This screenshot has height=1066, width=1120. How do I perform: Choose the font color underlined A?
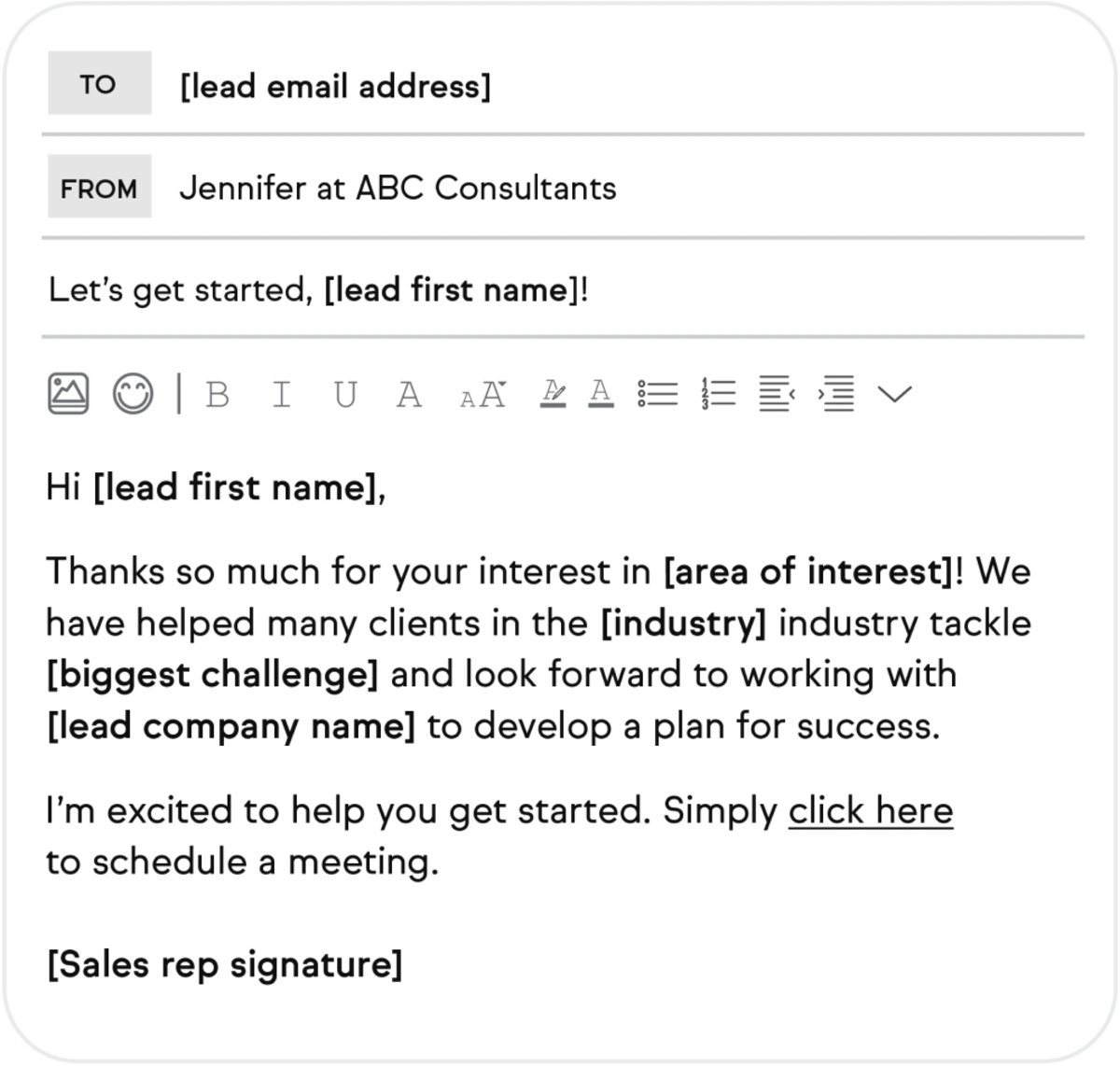pos(601,393)
